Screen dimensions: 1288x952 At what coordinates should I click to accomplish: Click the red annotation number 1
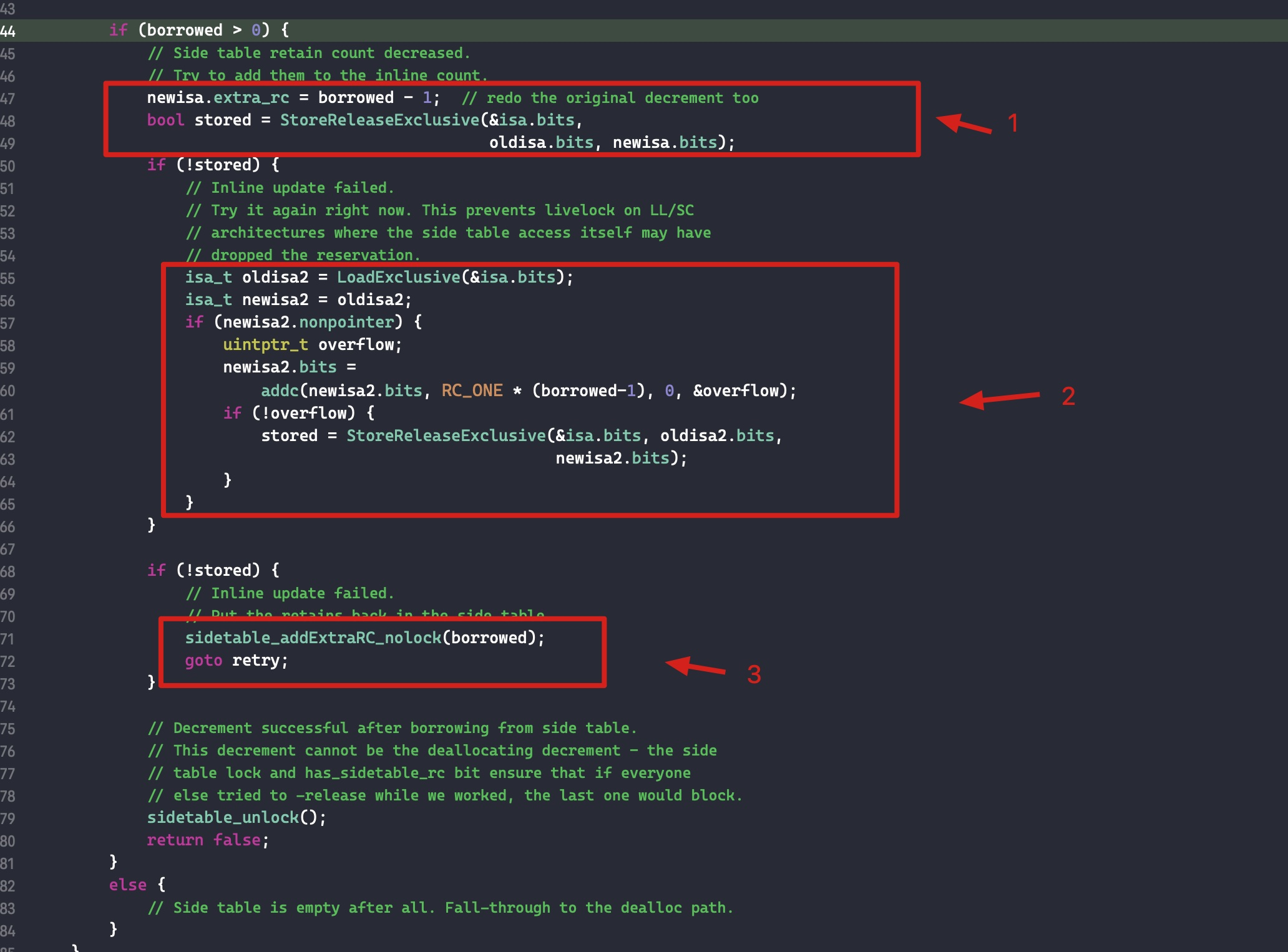click(x=1013, y=123)
